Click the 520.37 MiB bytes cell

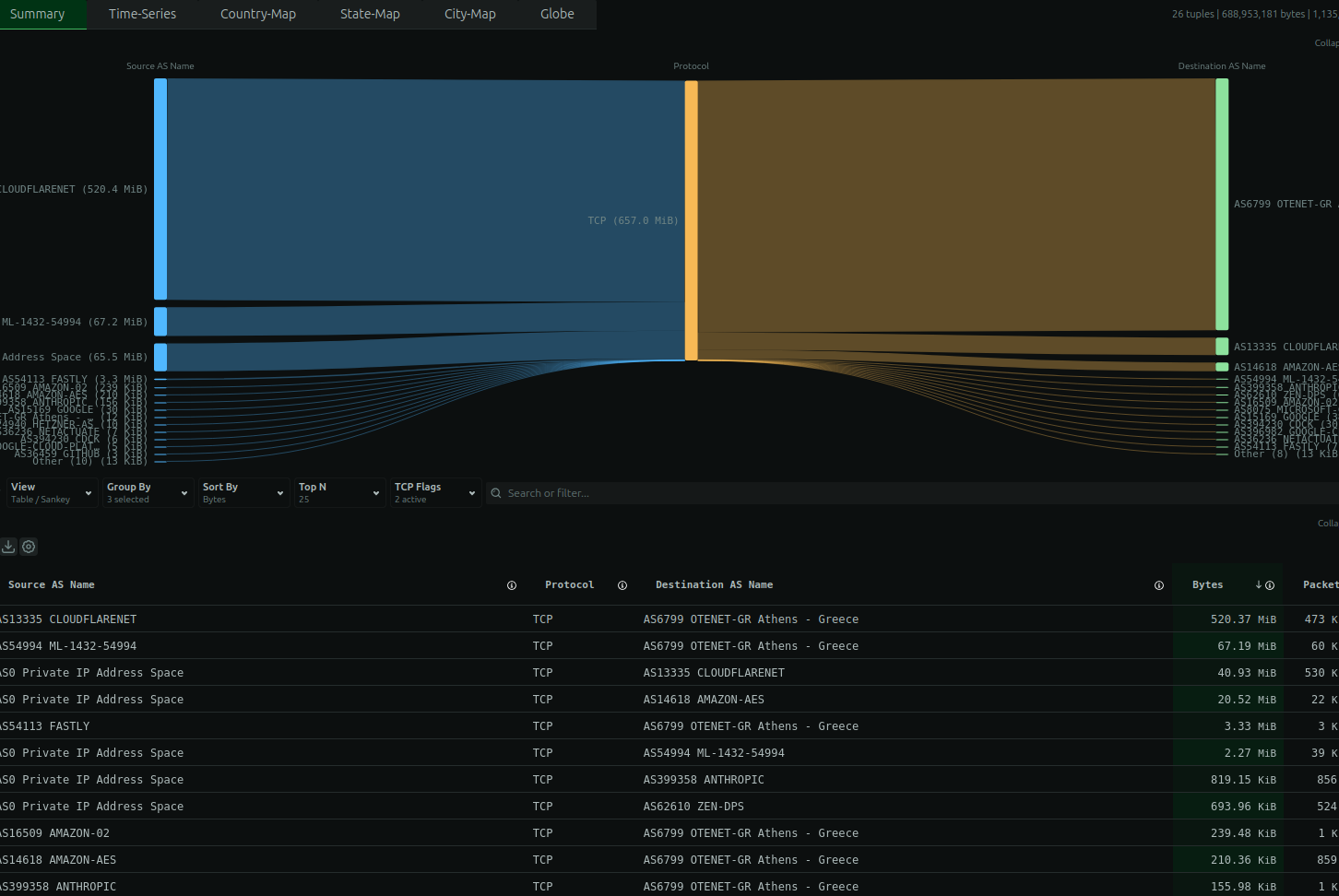point(1227,619)
